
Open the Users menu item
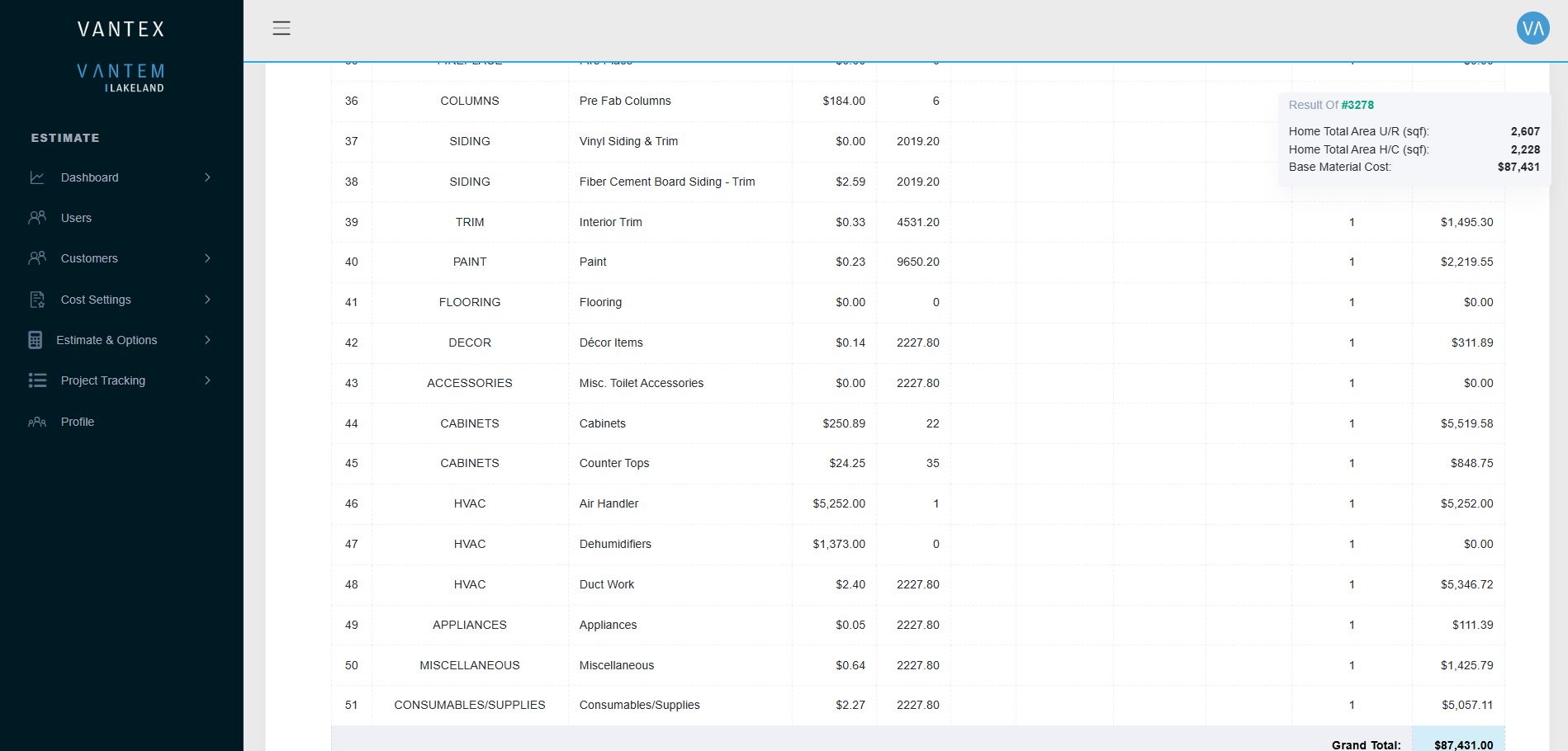(x=121, y=218)
